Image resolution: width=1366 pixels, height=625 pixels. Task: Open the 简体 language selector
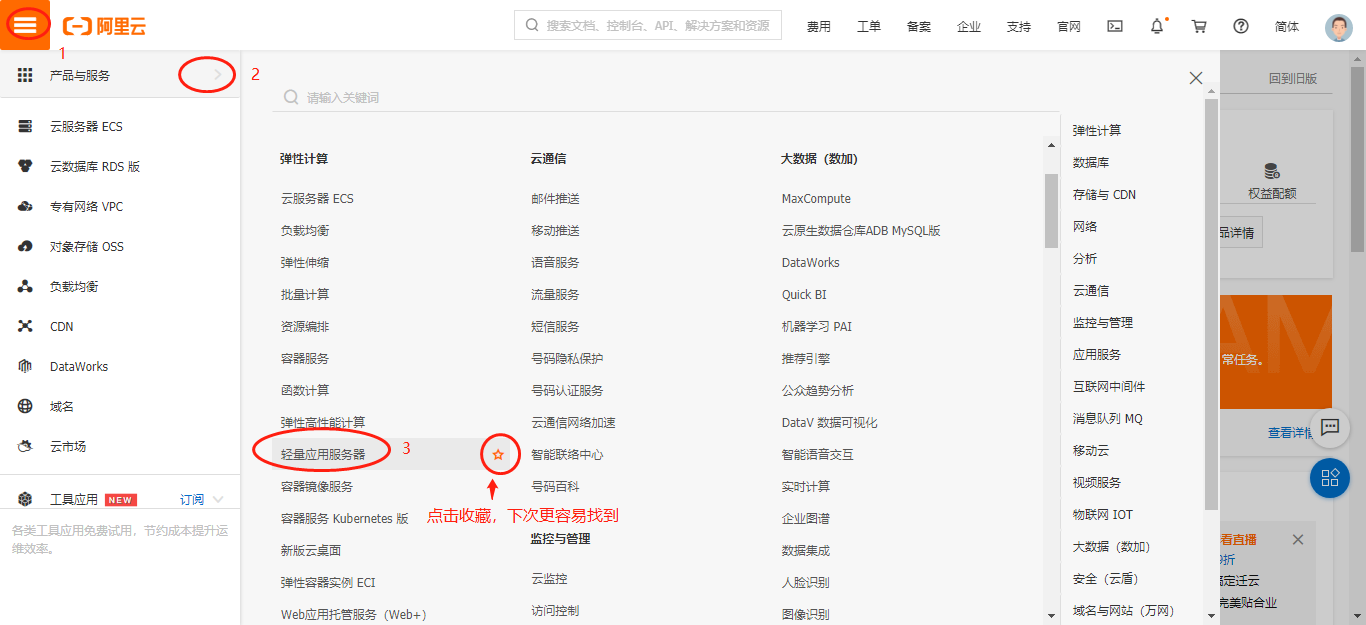coord(1287,27)
